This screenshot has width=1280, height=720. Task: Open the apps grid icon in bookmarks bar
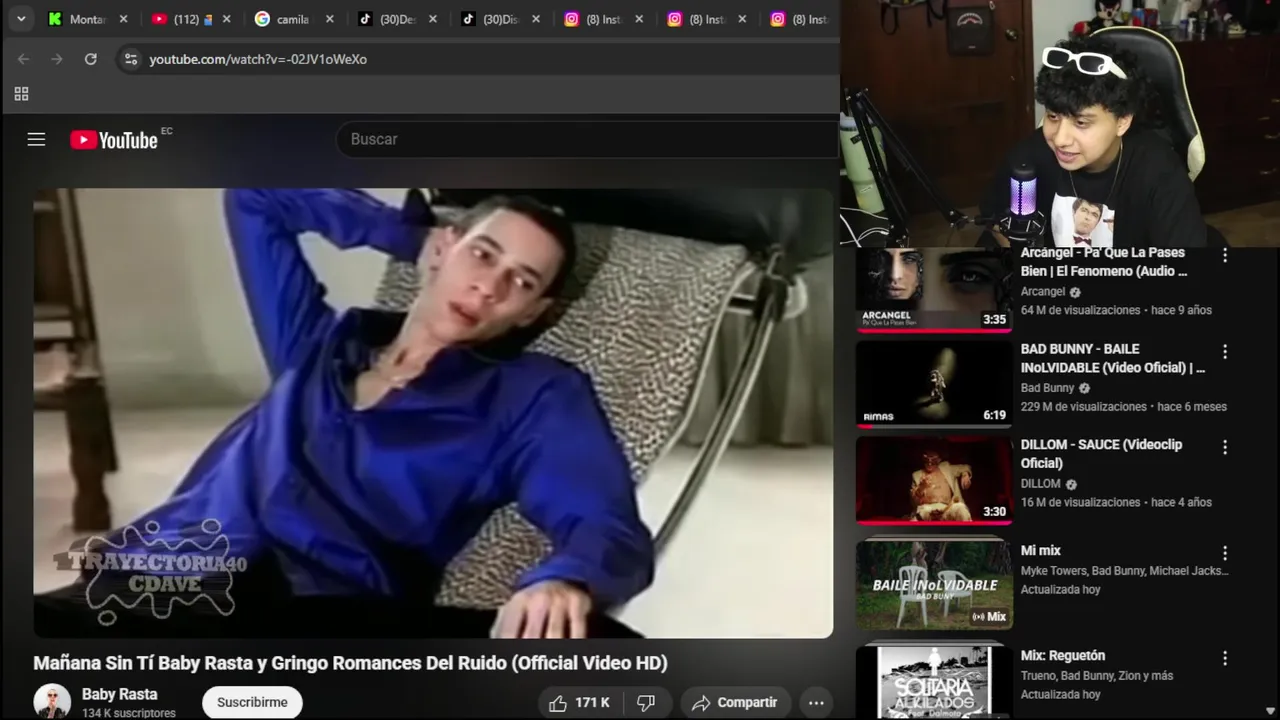click(x=21, y=94)
